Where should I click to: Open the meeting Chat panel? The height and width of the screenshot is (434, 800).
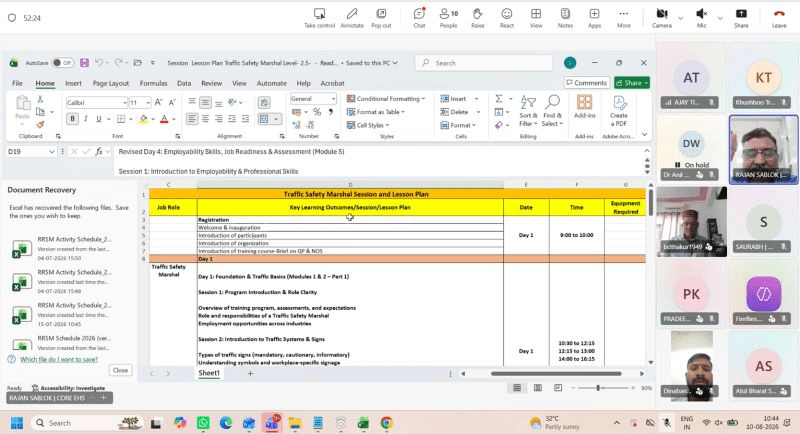pyautogui.click(x=419, y=18)
